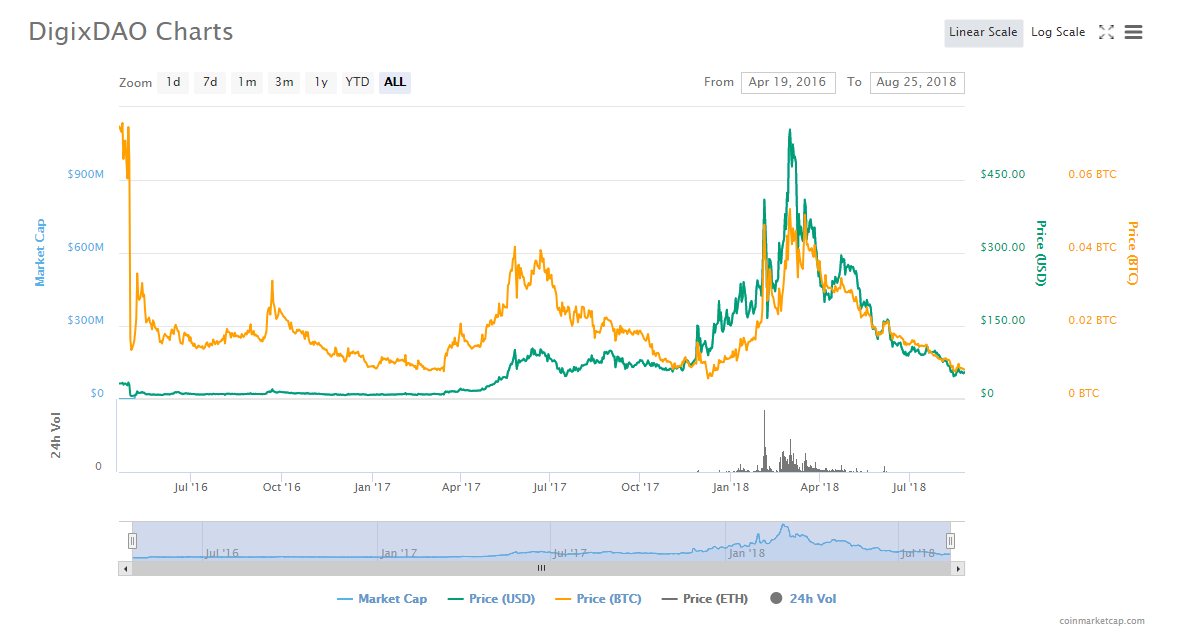This screenshot has height=634, width=1178.
Task: Toggle Price (BTC) series in legend
Action: (x=599, y=599)
